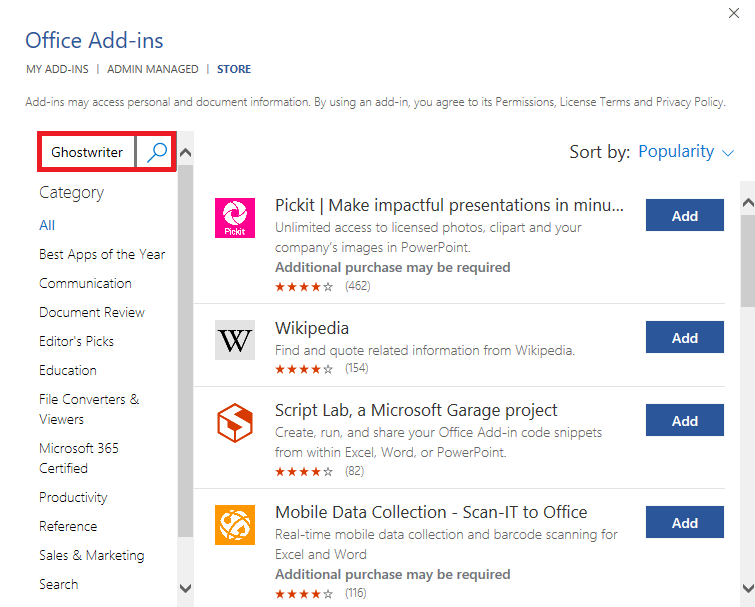
Task: Click the category list scroll down arrow
Action: click(185, 588)
